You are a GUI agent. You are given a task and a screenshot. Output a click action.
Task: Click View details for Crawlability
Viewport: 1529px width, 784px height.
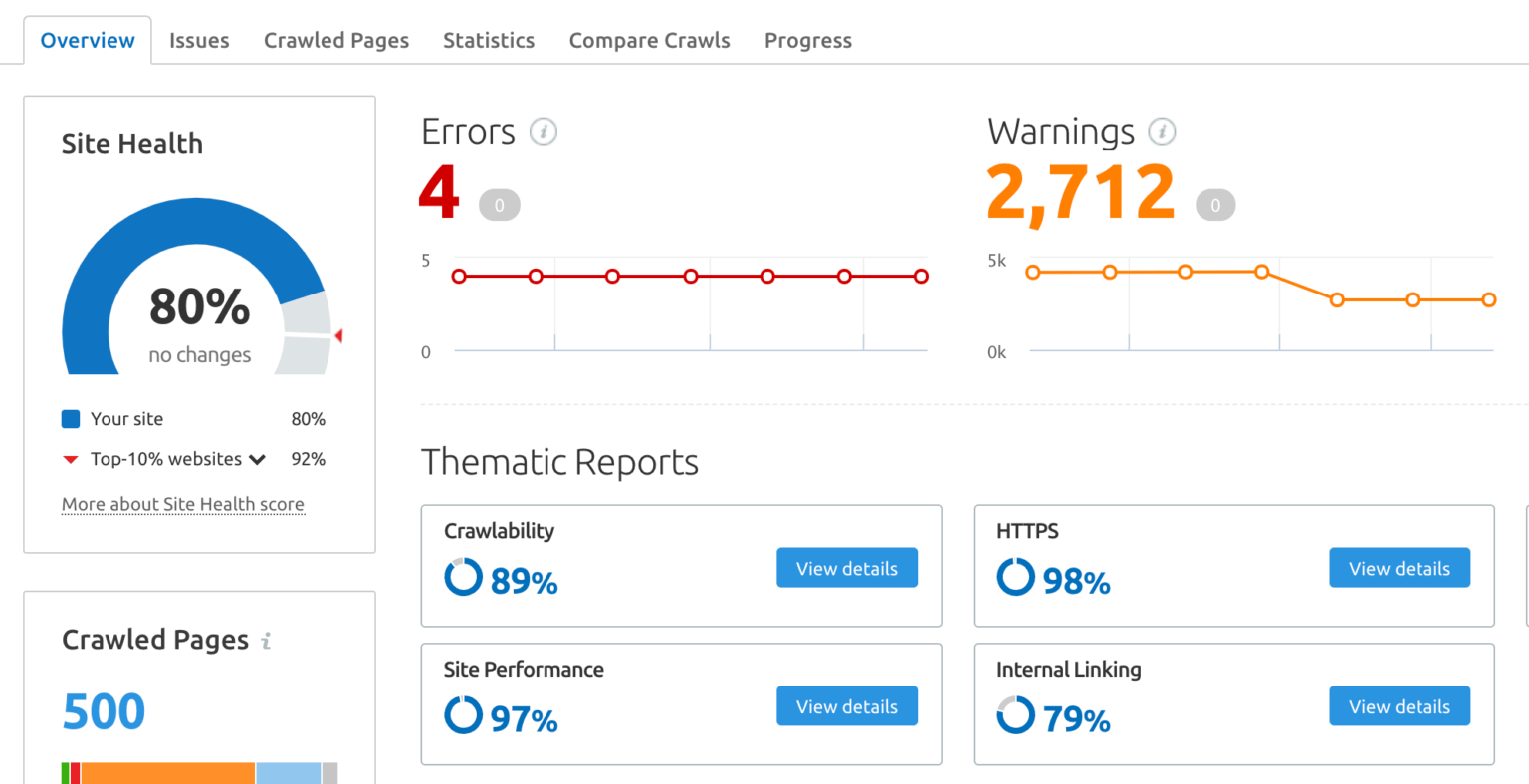tap(847, 568)
